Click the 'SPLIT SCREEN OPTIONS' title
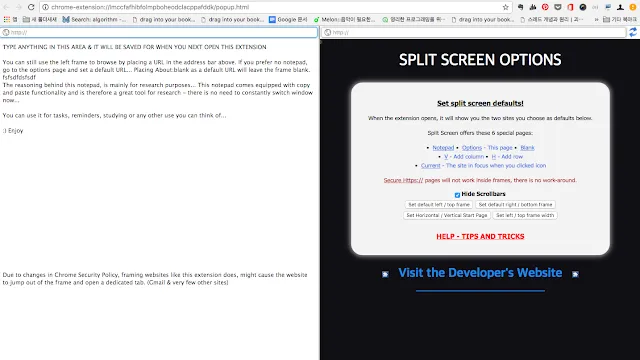640x360 pixels. [x=480, y=60]
